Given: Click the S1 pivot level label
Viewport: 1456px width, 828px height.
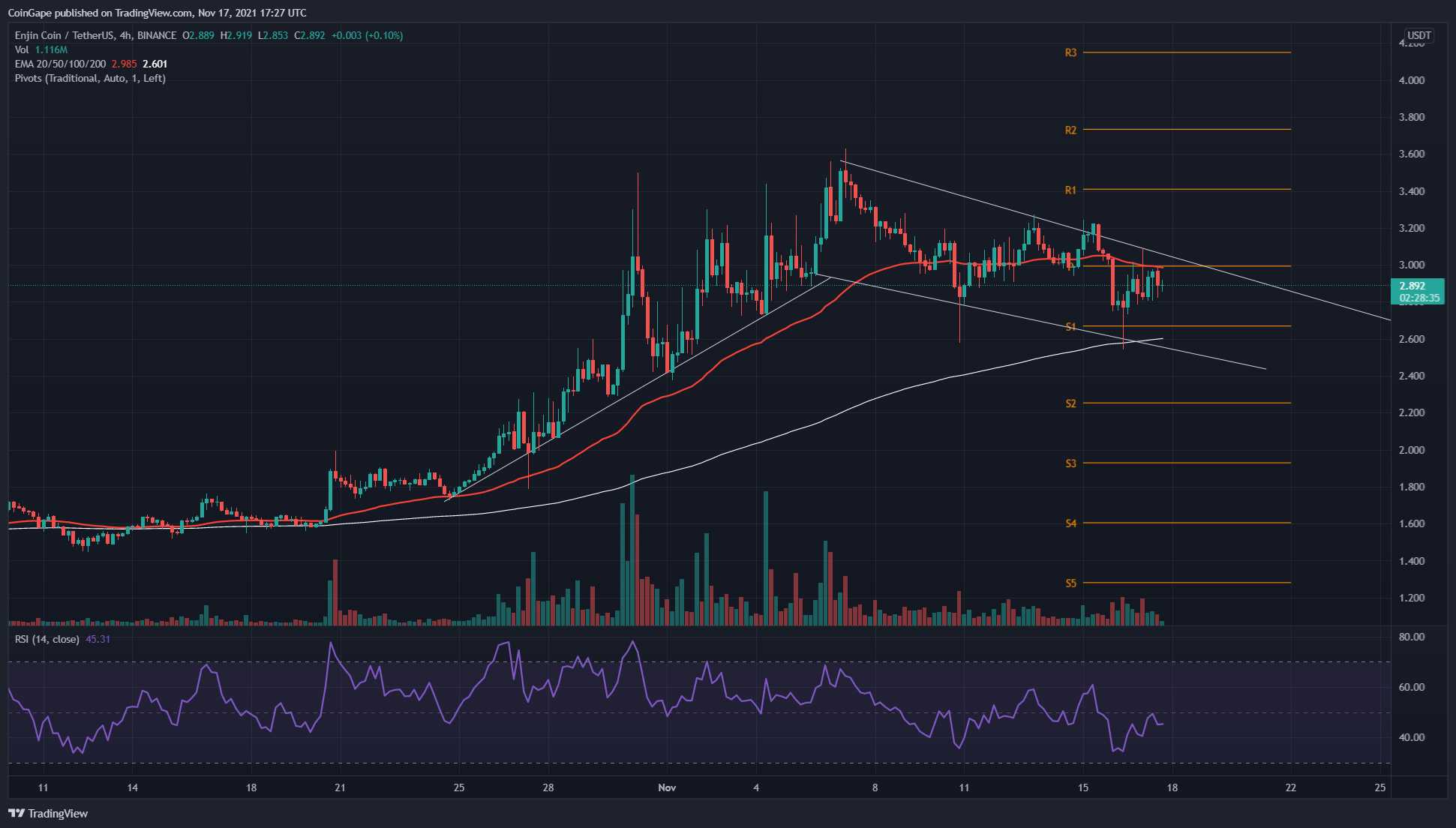Looking at the screenshot, I should click(x=1070, y=326).
